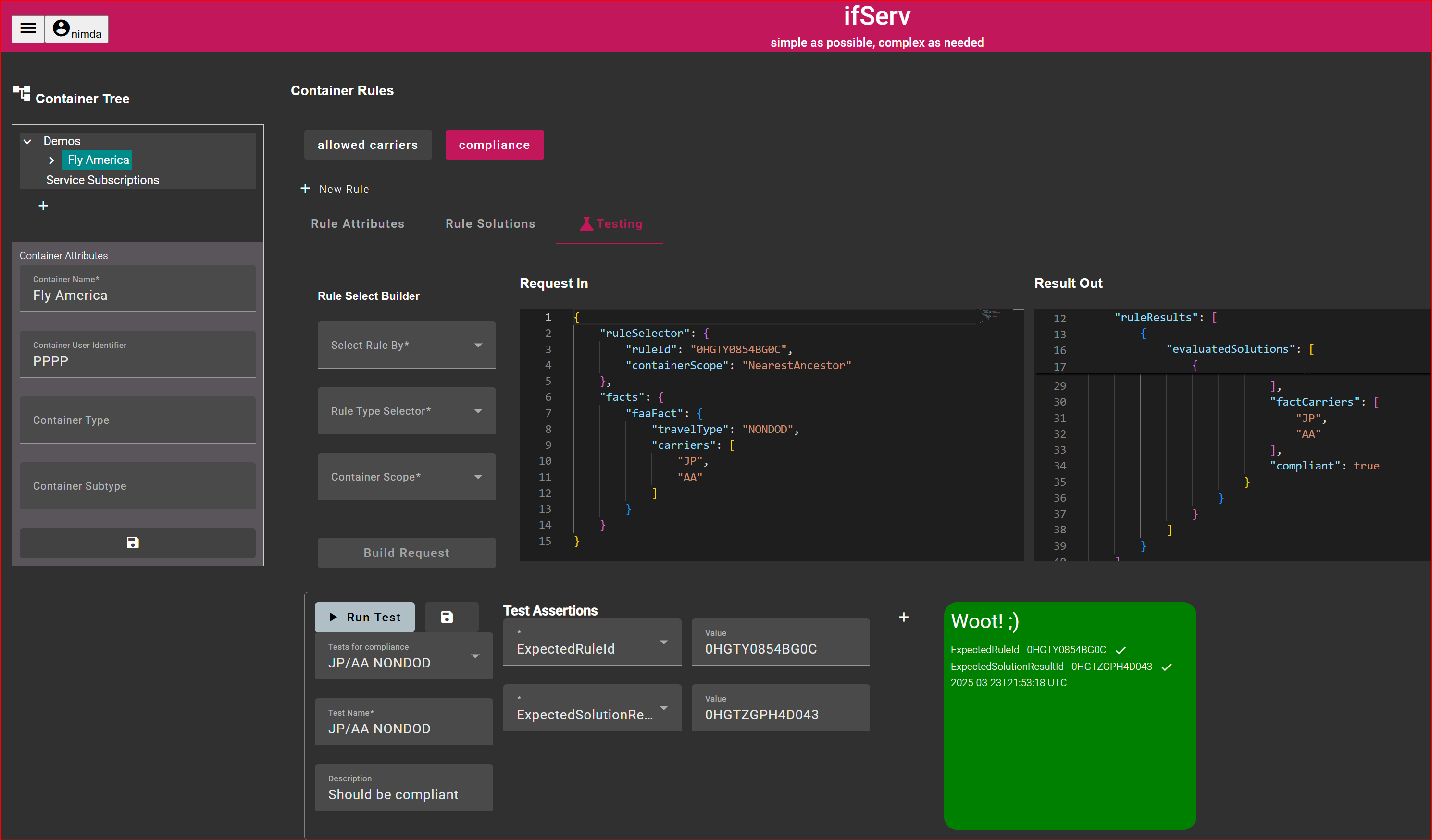Click the New Rule label
Viewport: 1432px width, 840px height.
[x=344, y=189]
